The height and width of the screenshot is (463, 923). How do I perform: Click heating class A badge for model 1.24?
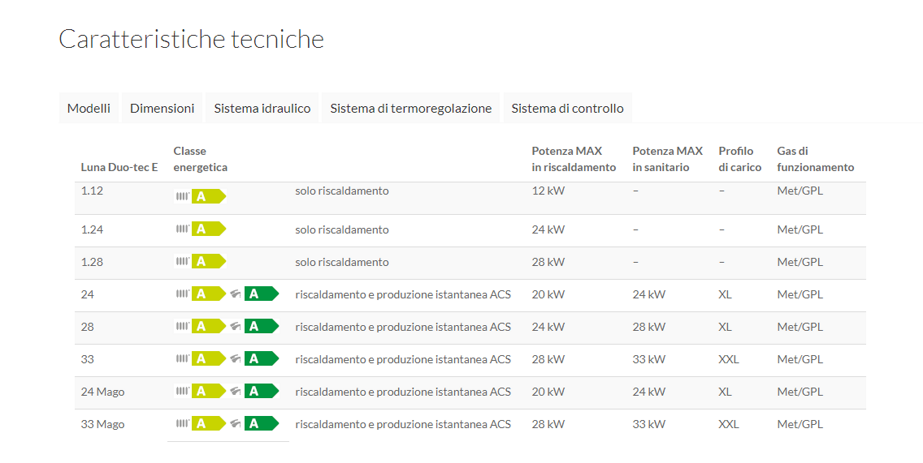tap(208, 229)
